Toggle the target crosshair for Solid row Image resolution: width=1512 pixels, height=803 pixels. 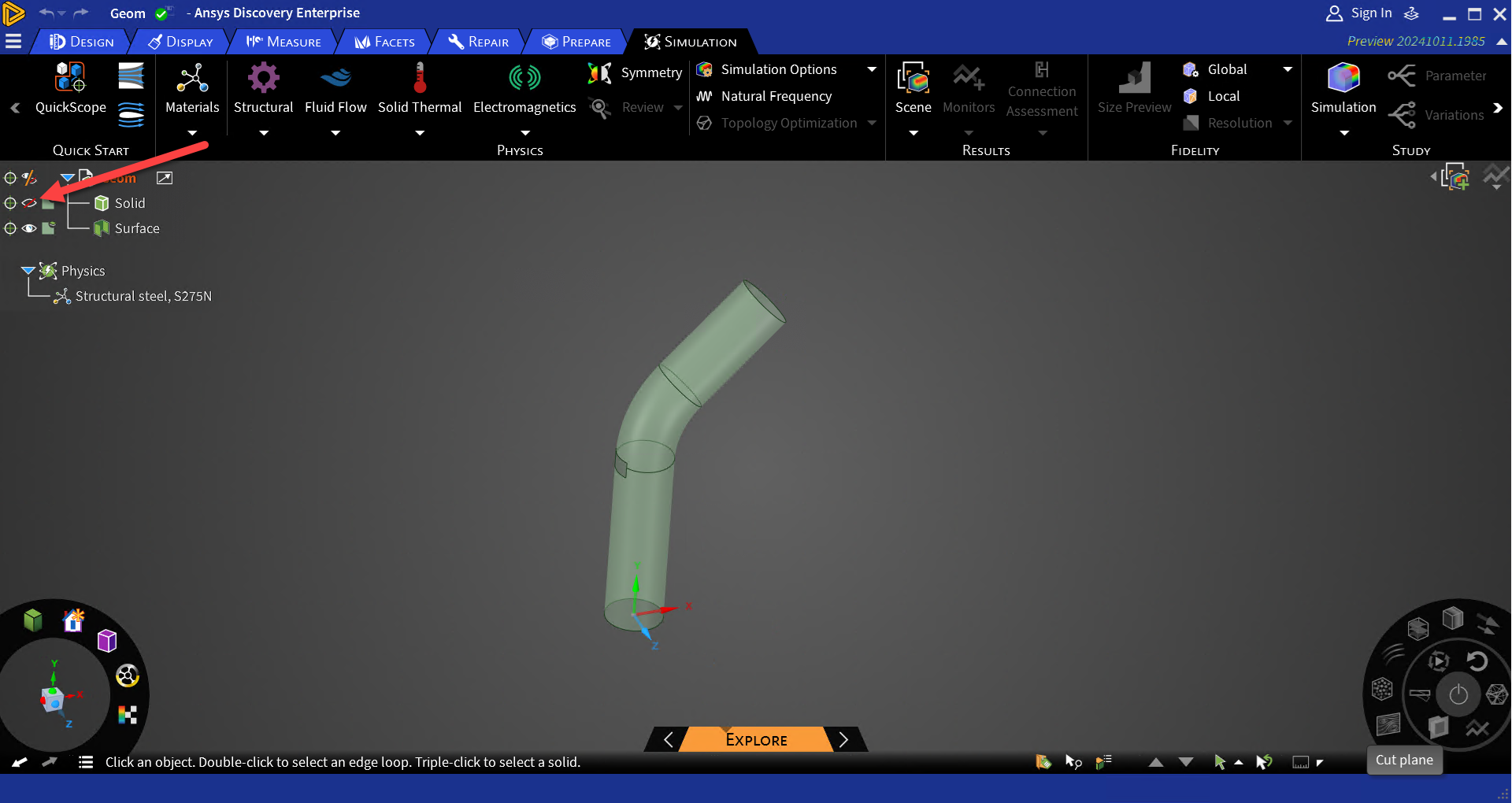click(x=10, y=203)
